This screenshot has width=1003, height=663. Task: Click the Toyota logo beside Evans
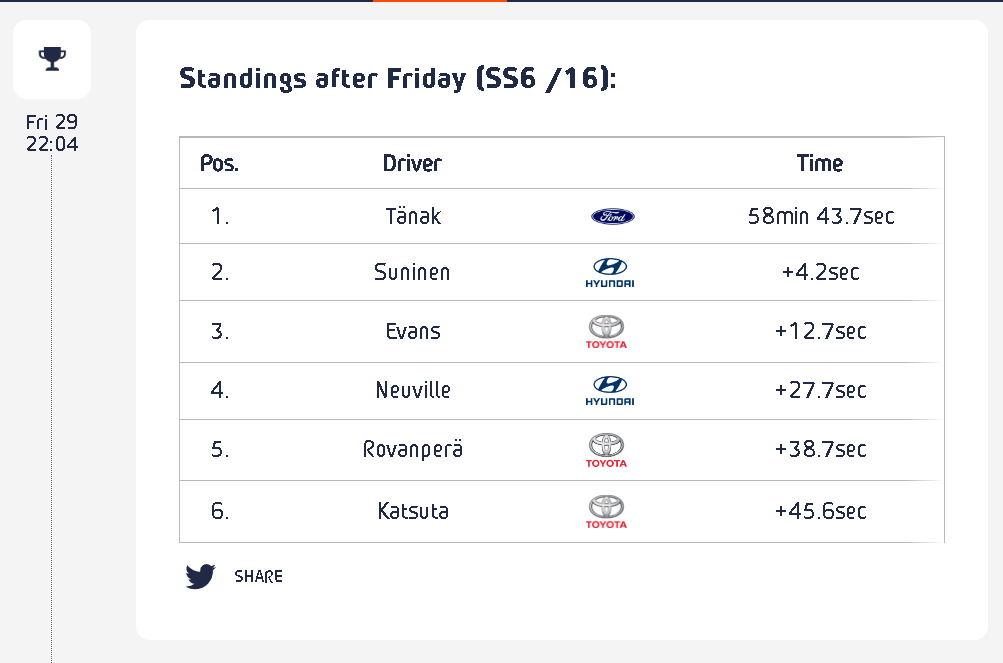pos(606,331)
